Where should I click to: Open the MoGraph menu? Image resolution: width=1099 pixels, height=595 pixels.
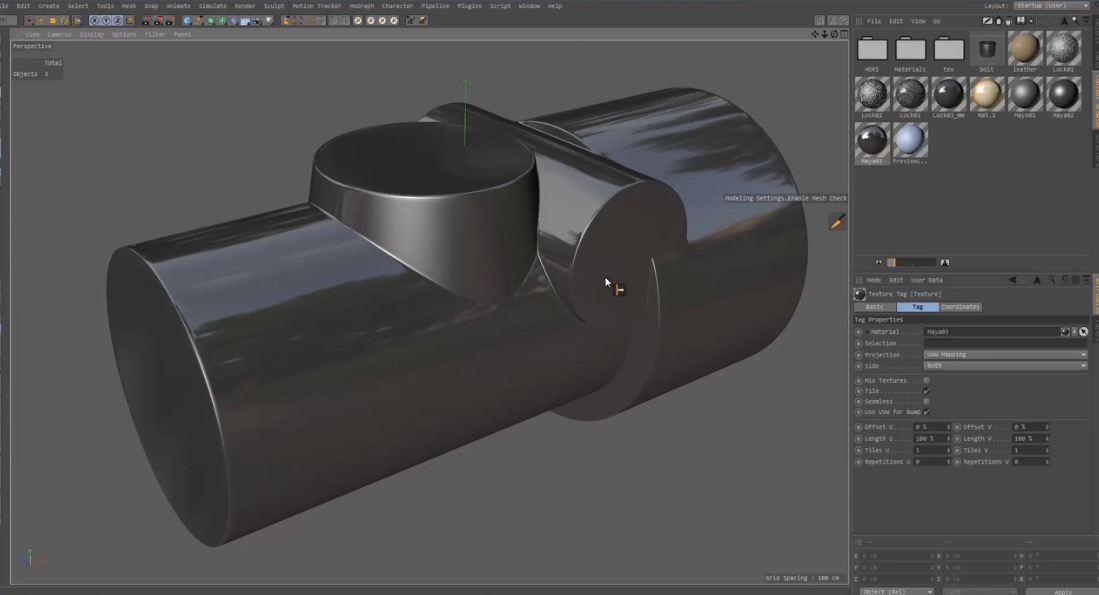[361, 6]
